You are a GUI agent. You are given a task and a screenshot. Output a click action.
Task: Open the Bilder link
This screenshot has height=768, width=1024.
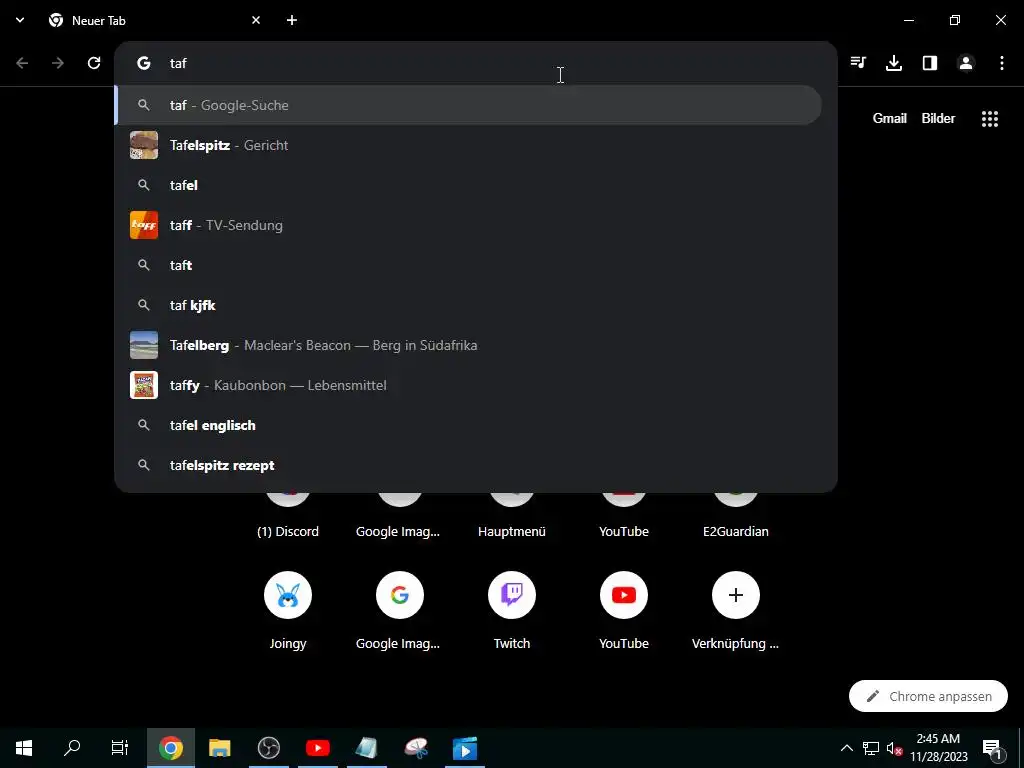(x=938, y=118)
